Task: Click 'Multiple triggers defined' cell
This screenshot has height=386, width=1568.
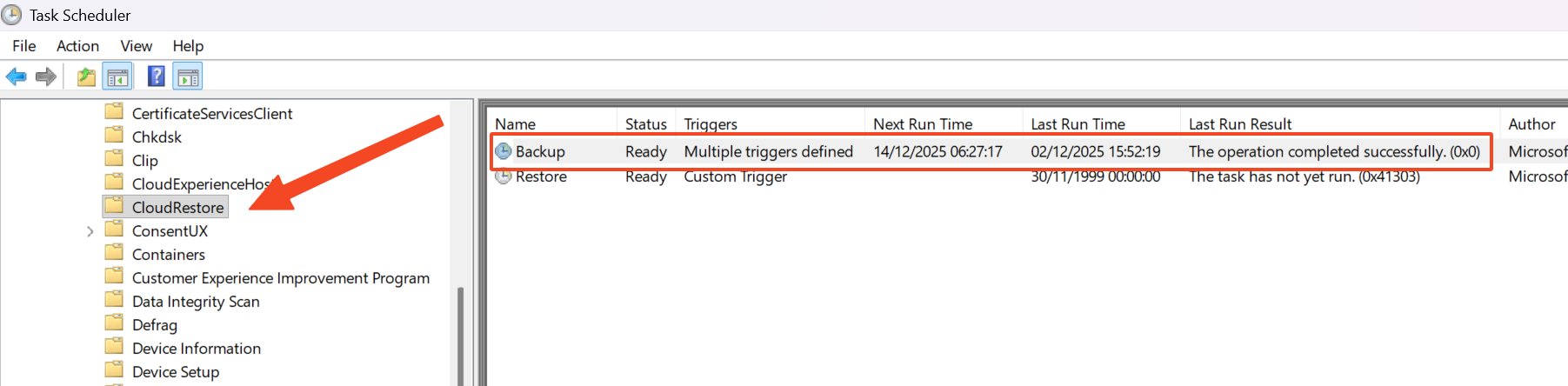Action: [x=769, y=151]
